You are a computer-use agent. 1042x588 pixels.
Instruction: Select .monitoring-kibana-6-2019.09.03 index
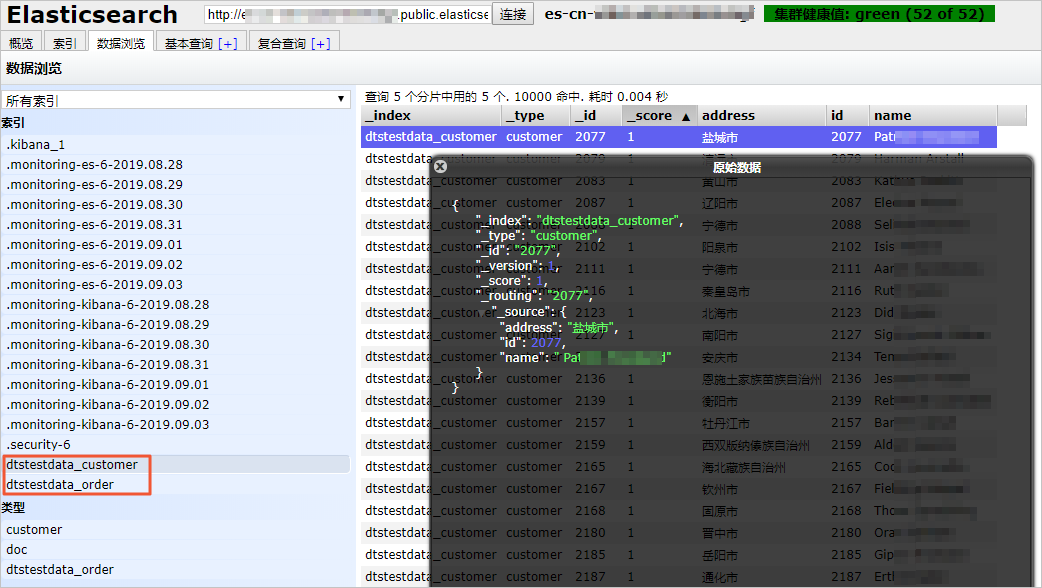pyautogui.click(x=176, y=424)
